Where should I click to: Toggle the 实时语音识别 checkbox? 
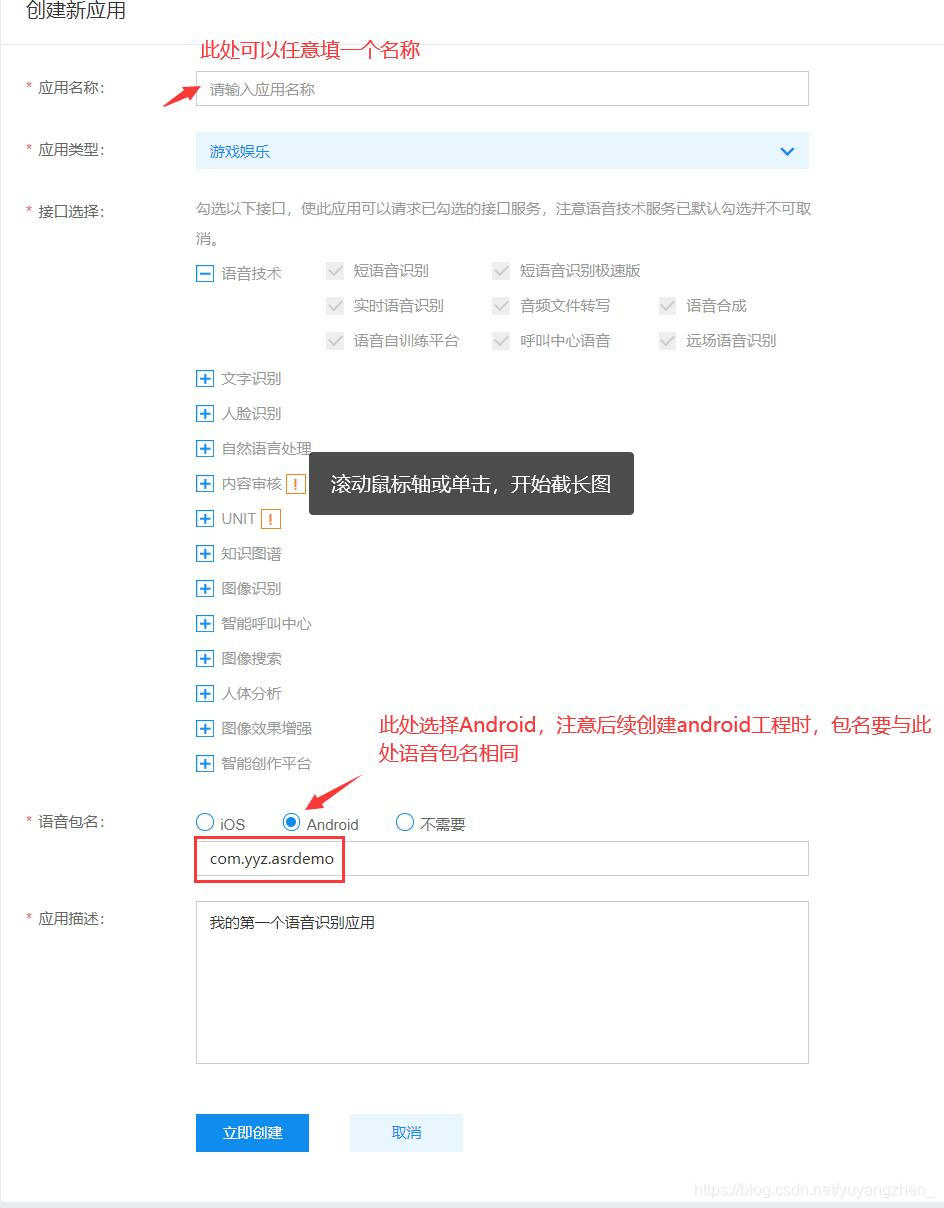coord(335,305)
